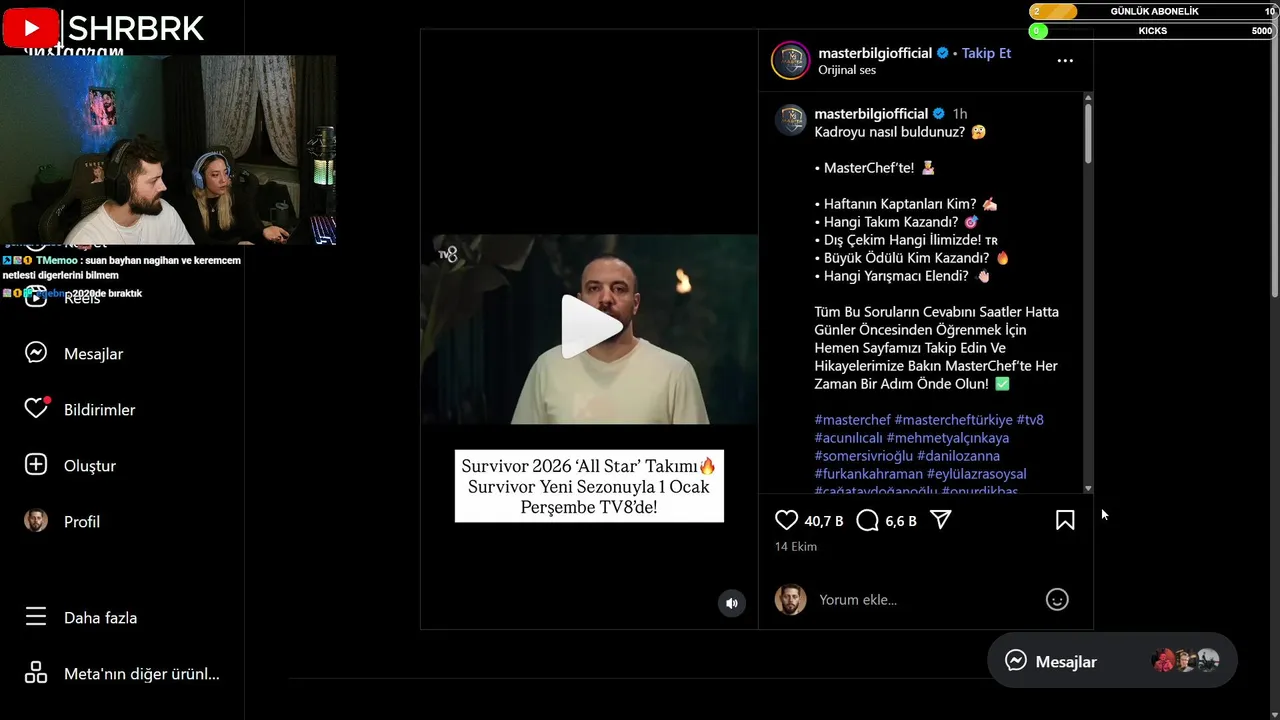Click the heart notifications icon in sidebar

pos(36,410)
